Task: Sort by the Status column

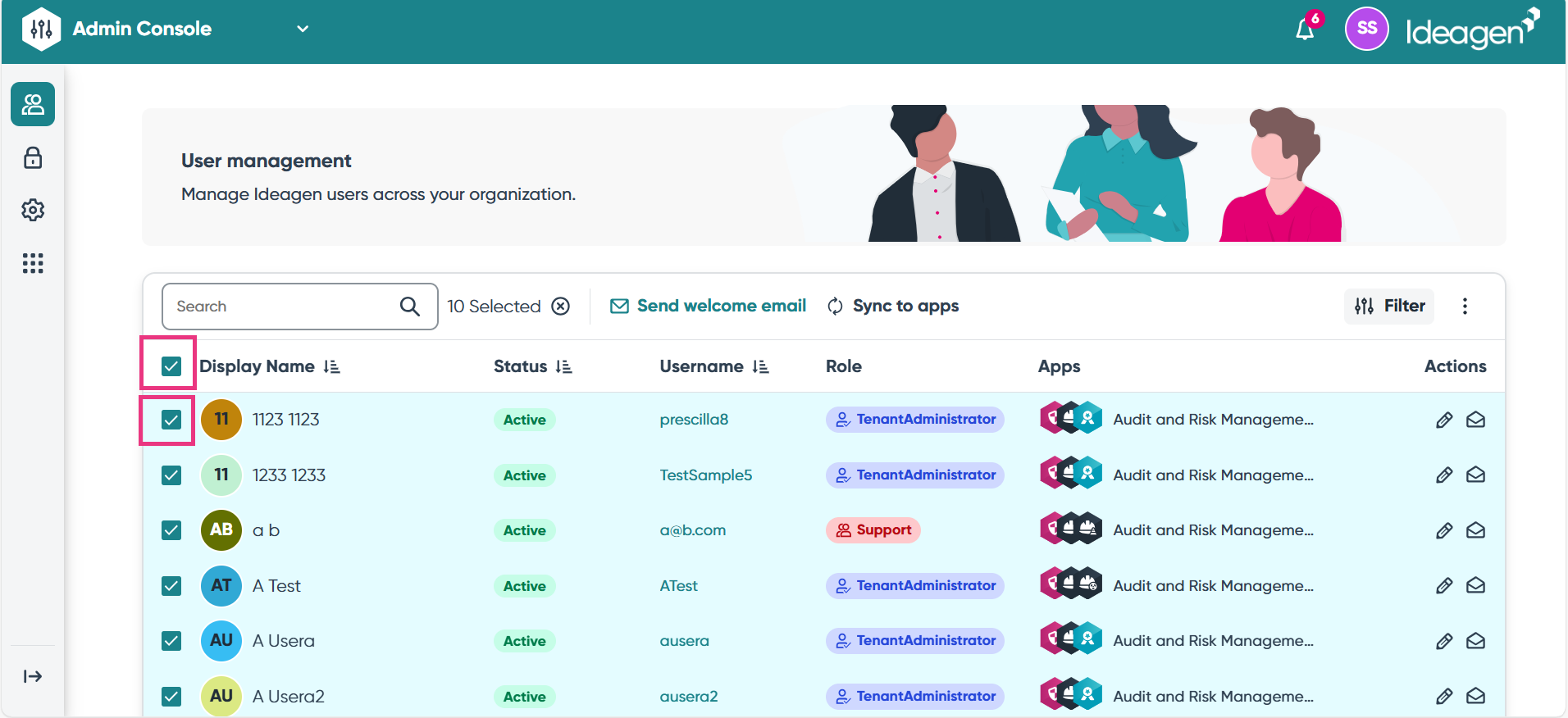Action: point(563,366)
